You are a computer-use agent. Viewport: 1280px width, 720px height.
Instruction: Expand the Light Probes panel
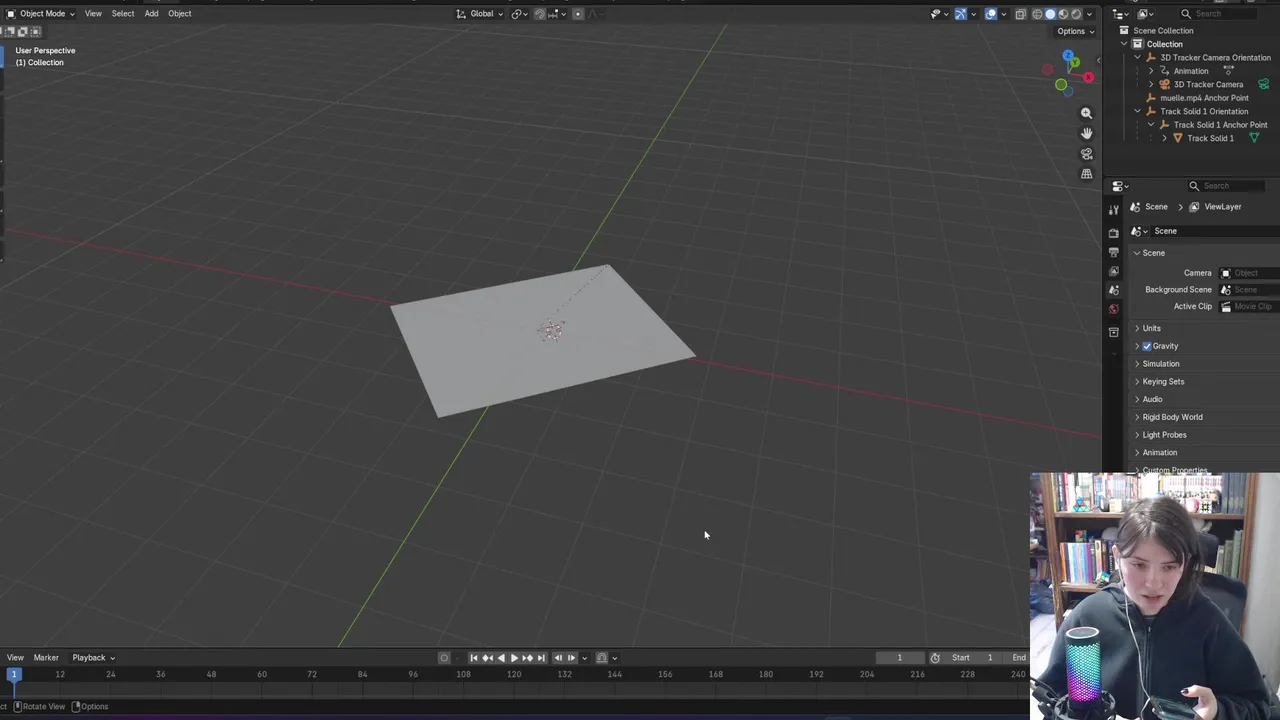(x=1164, y=435)
